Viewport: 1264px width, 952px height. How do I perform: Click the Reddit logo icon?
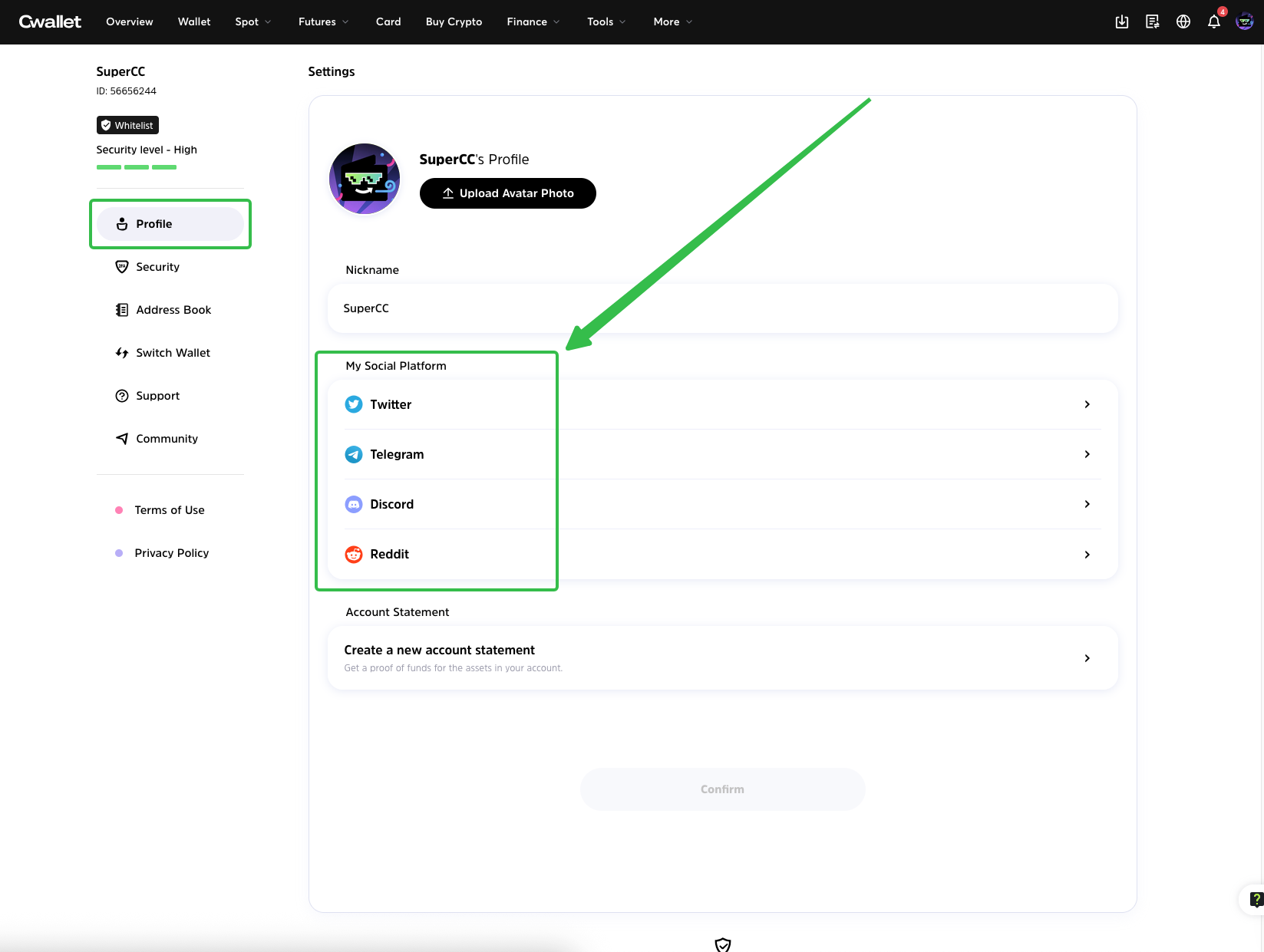click(x=353, y=554)
